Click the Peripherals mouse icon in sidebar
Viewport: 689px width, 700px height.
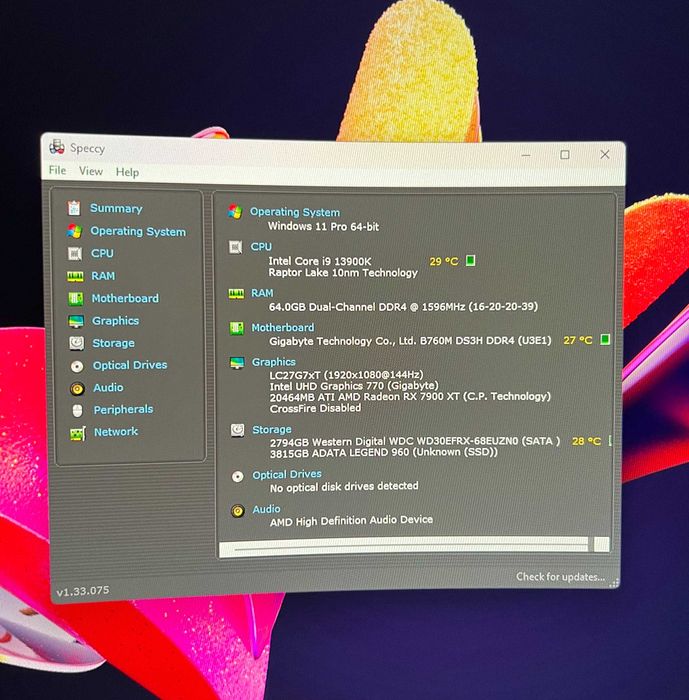(77, 410)
